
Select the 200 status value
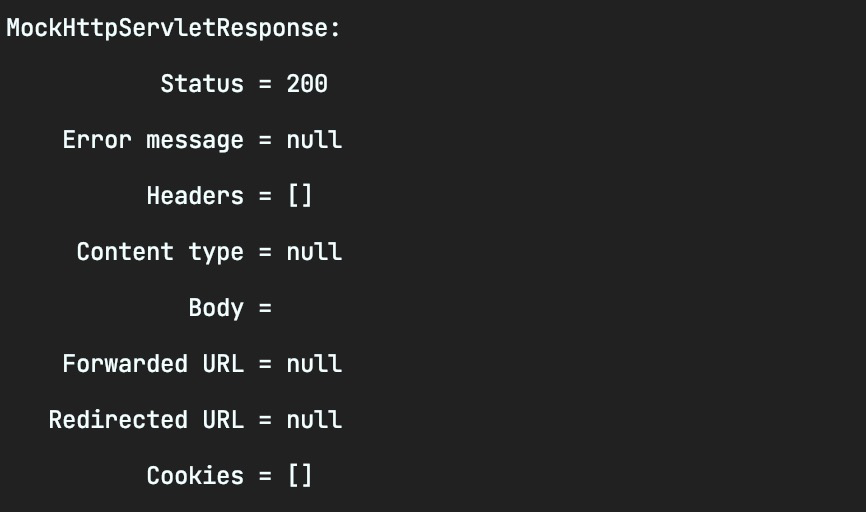[307, 84]
